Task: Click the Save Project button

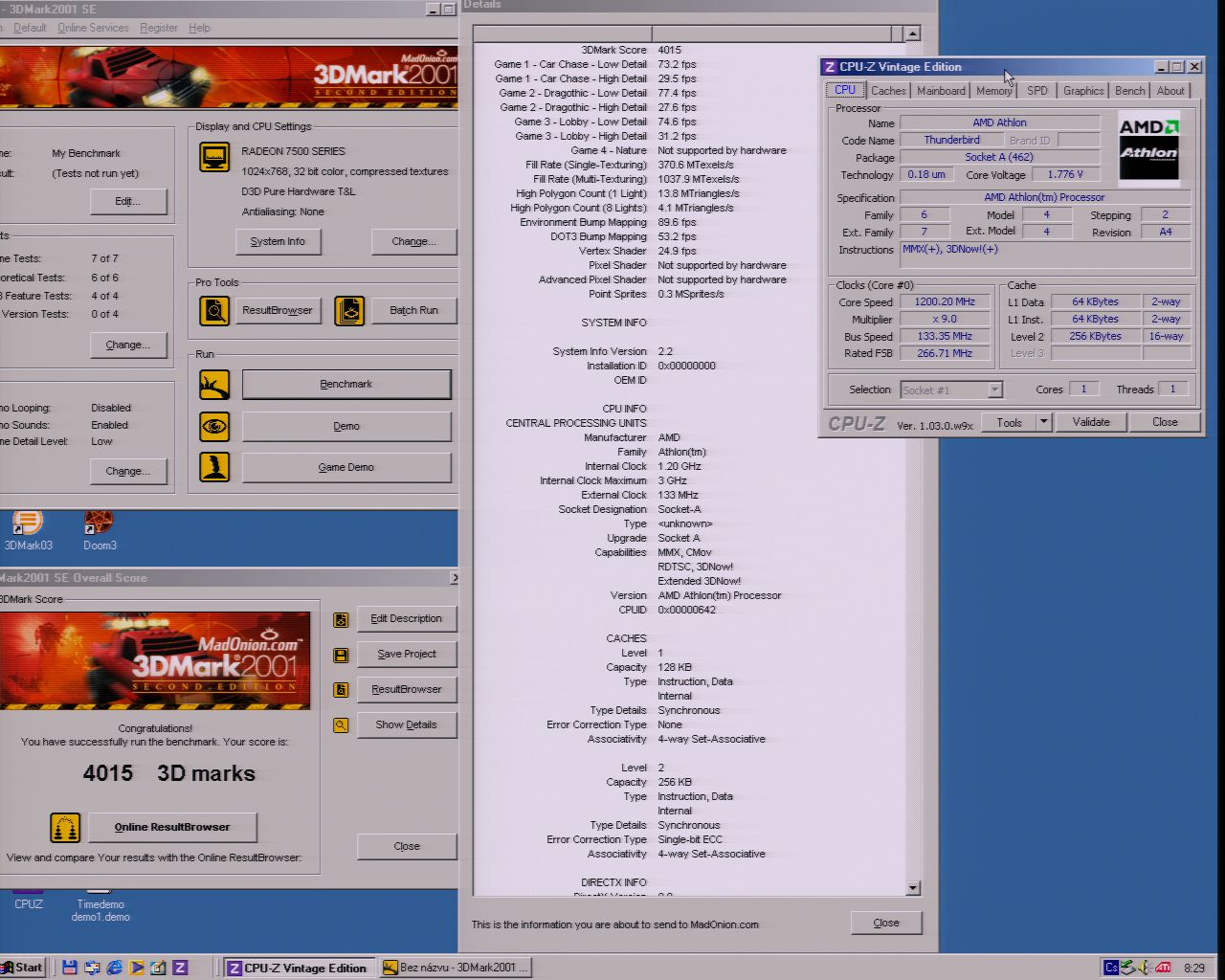Action: click(407, 655)
